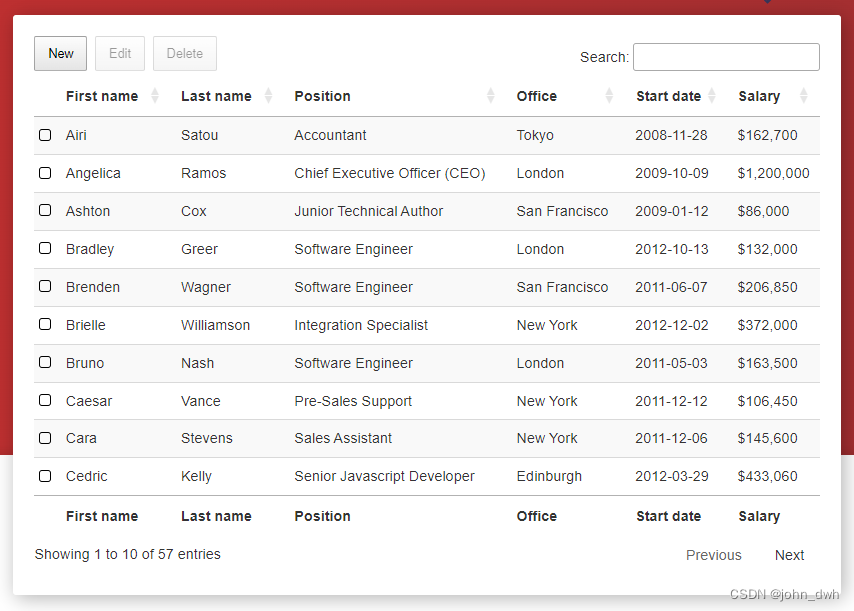Go to the Next page of entries

(789, 554)
